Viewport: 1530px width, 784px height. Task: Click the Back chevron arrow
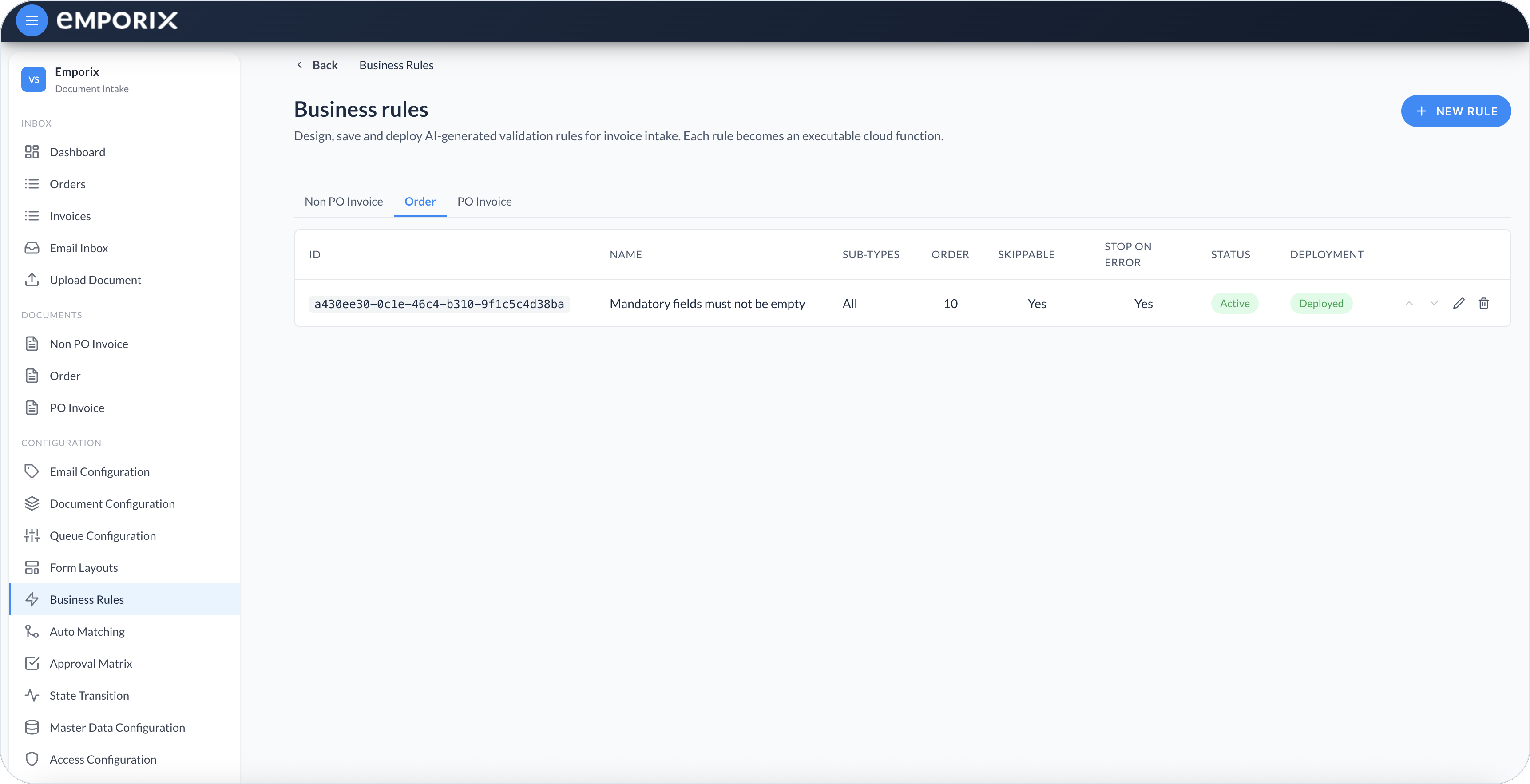[x=300, y=65]
